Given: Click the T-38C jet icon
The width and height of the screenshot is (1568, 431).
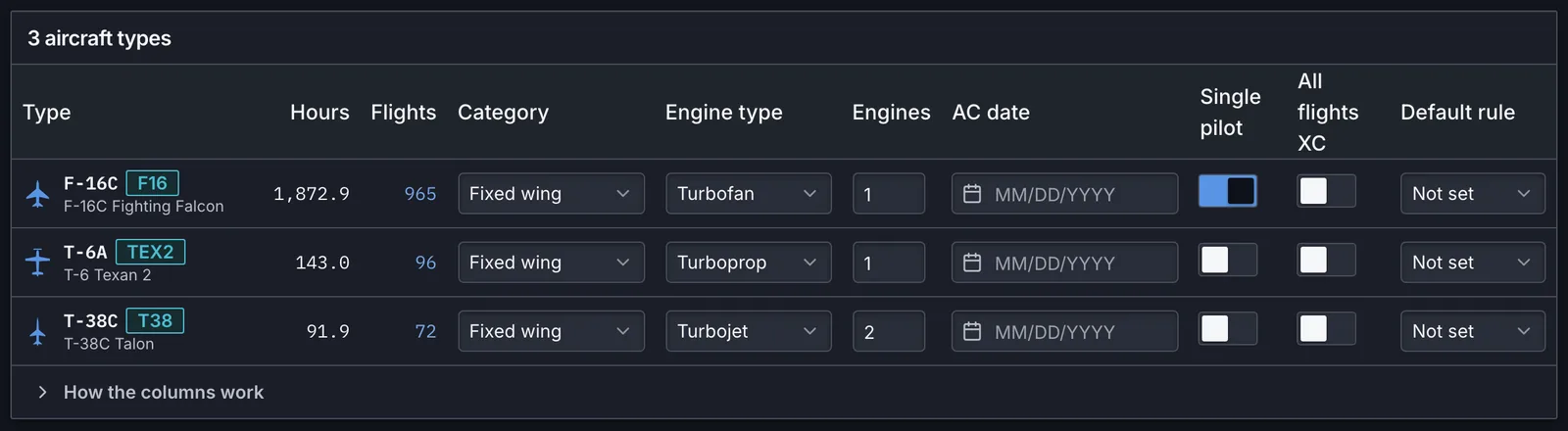Looking at the screenshot, I should point(37,332).
